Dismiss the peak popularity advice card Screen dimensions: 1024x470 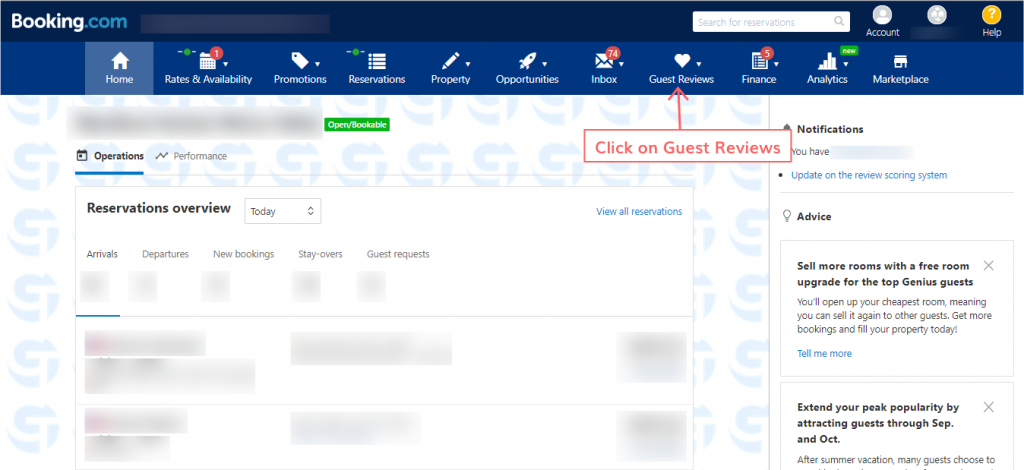(989, 407)
